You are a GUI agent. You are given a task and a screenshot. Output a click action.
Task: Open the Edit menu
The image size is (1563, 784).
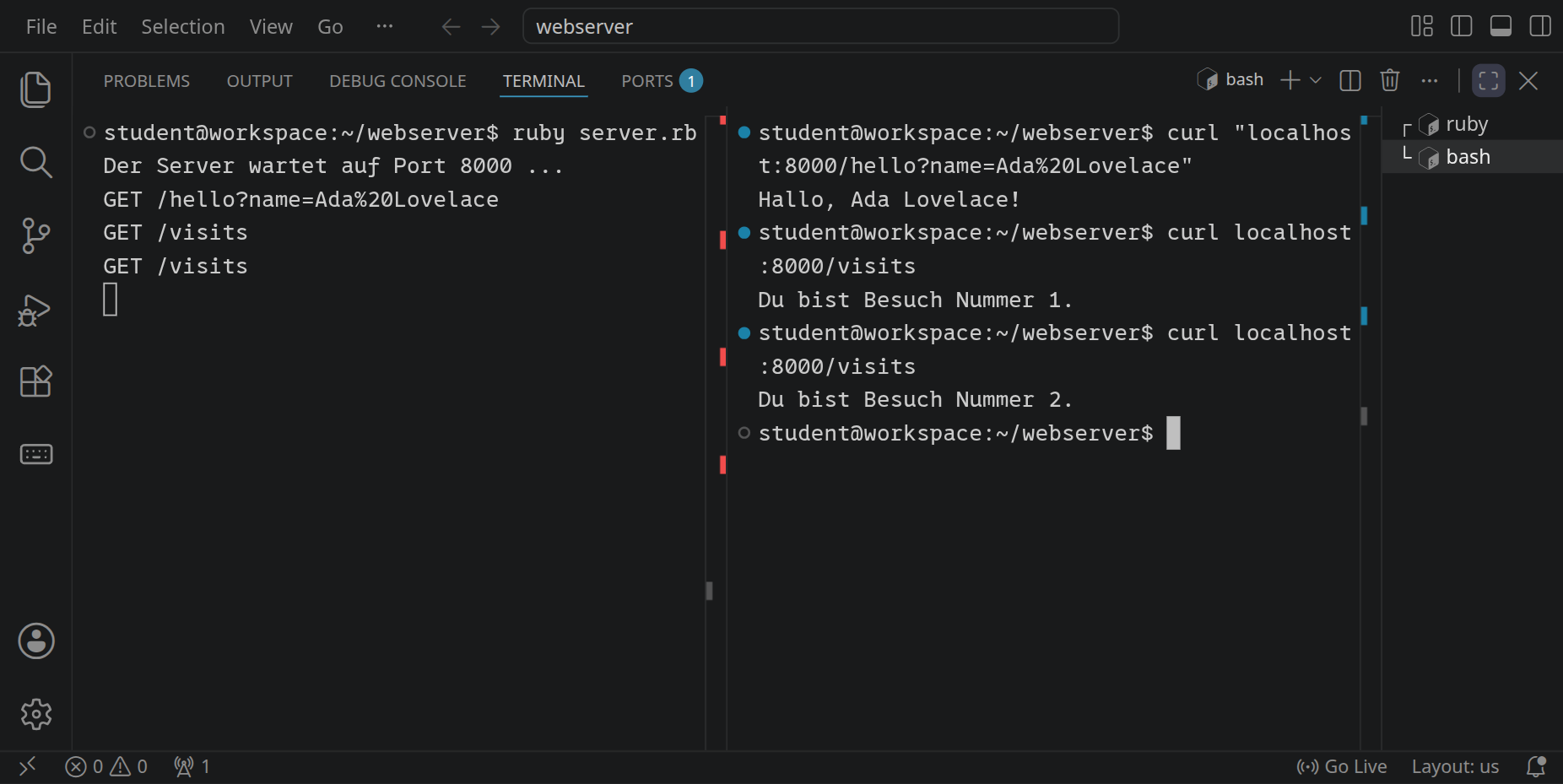99,27
